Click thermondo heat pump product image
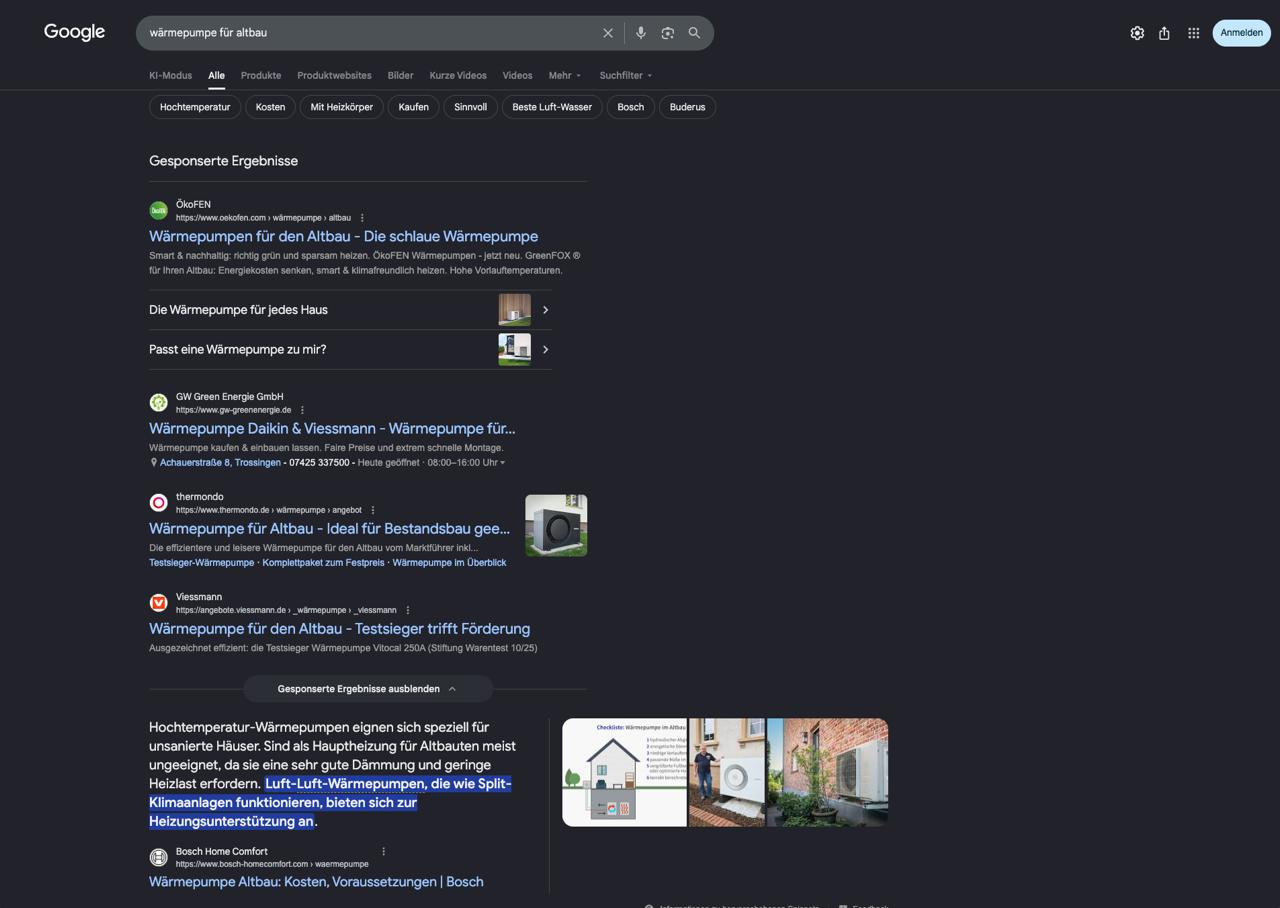 click(x=556, y=525)
